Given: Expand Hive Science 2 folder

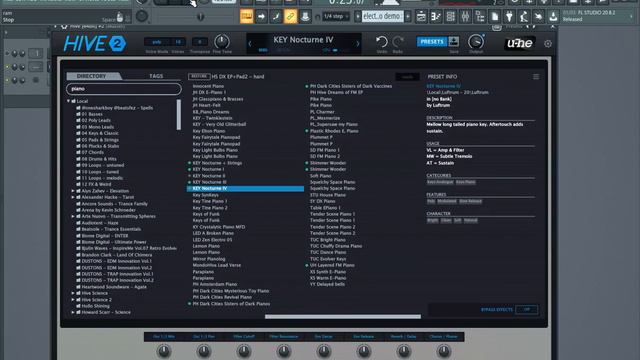Looking at the screenshot, I should (73, 300).
